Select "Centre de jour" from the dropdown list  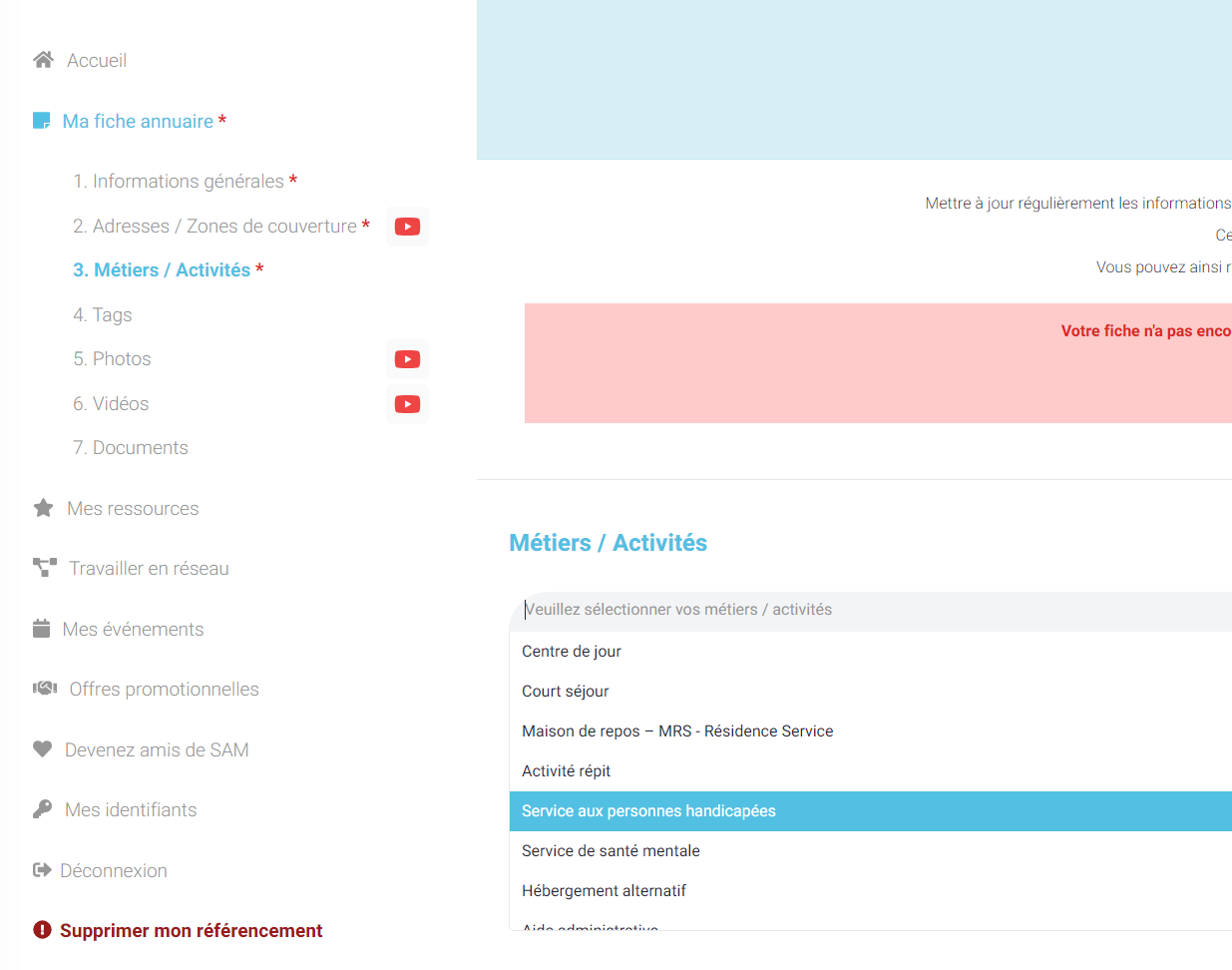click(x=572, y=652)
